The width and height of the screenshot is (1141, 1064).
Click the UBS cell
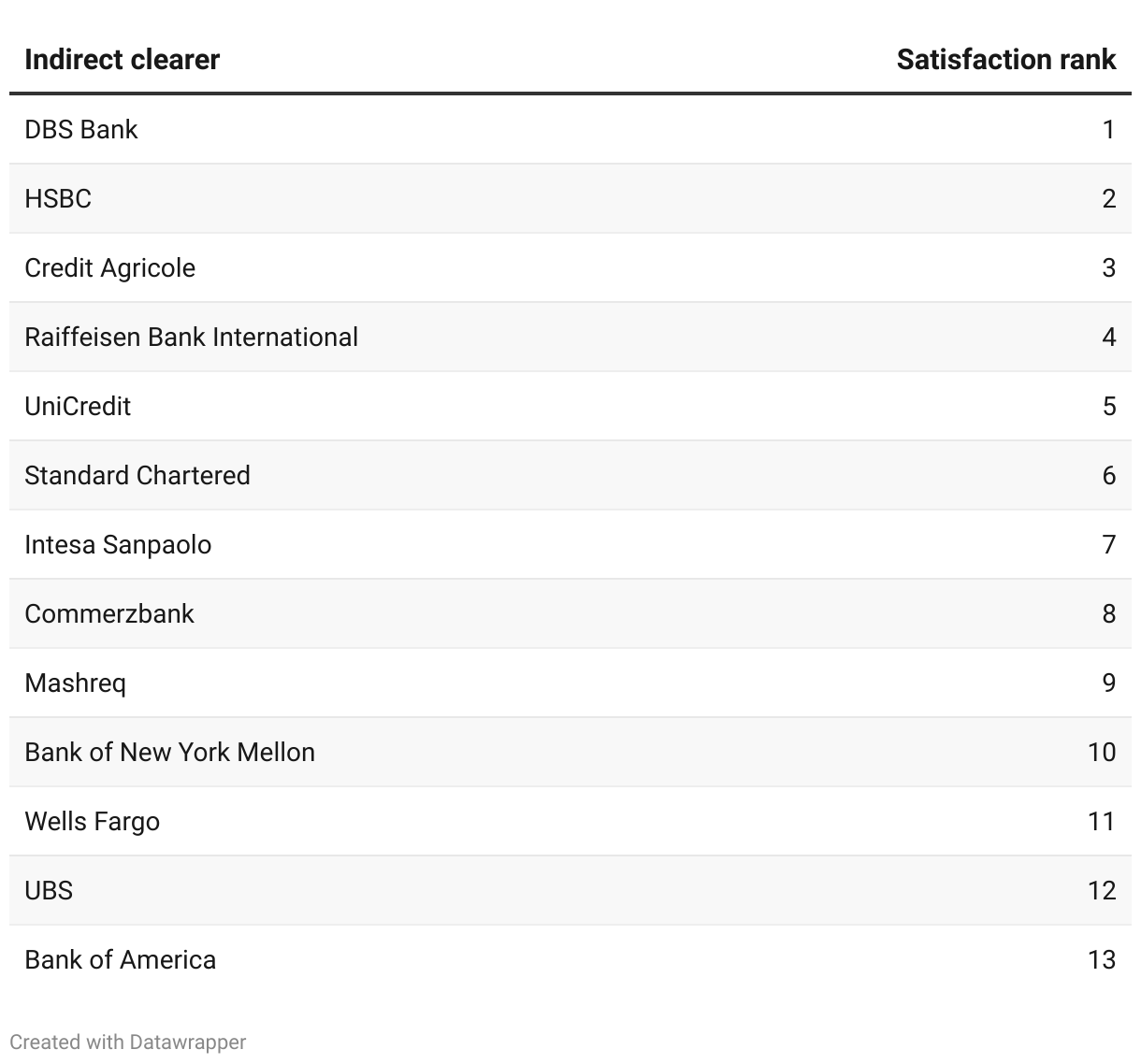[x=49, y=890]
